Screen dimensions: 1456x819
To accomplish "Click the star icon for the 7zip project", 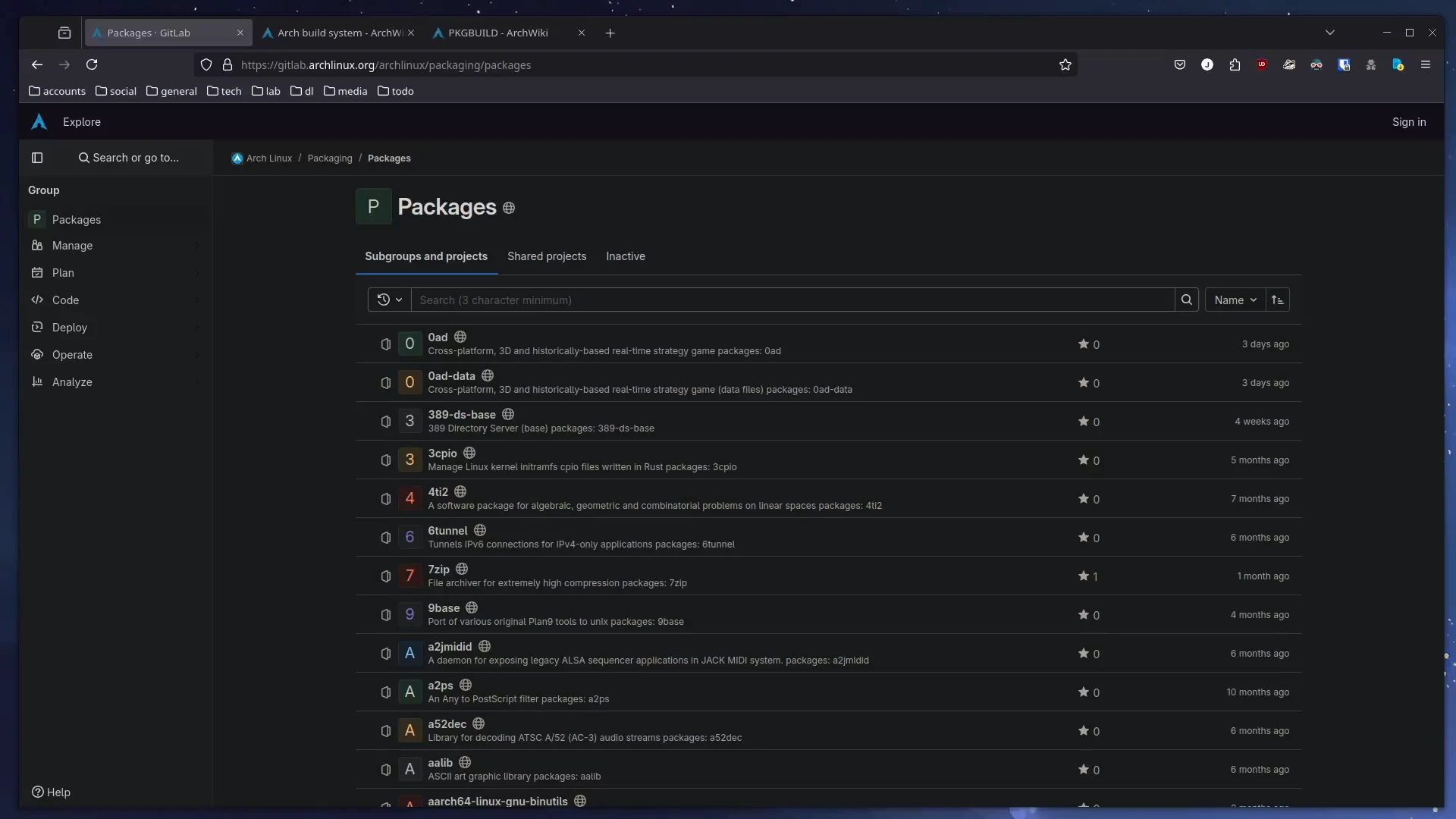I will pos(1084,576).
